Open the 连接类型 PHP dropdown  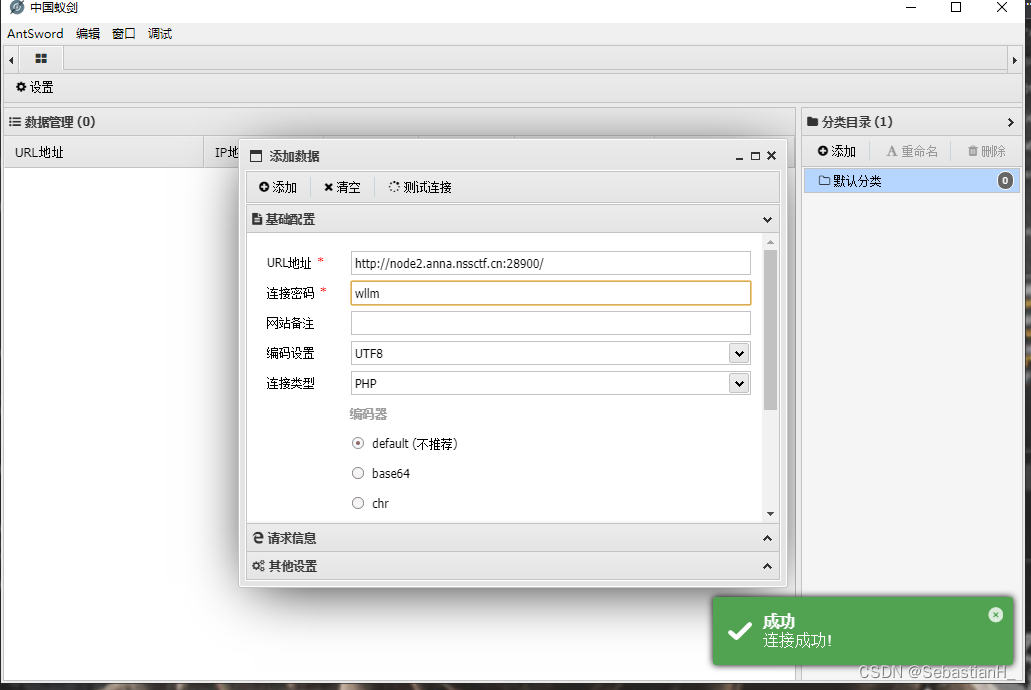pos(739,383)
